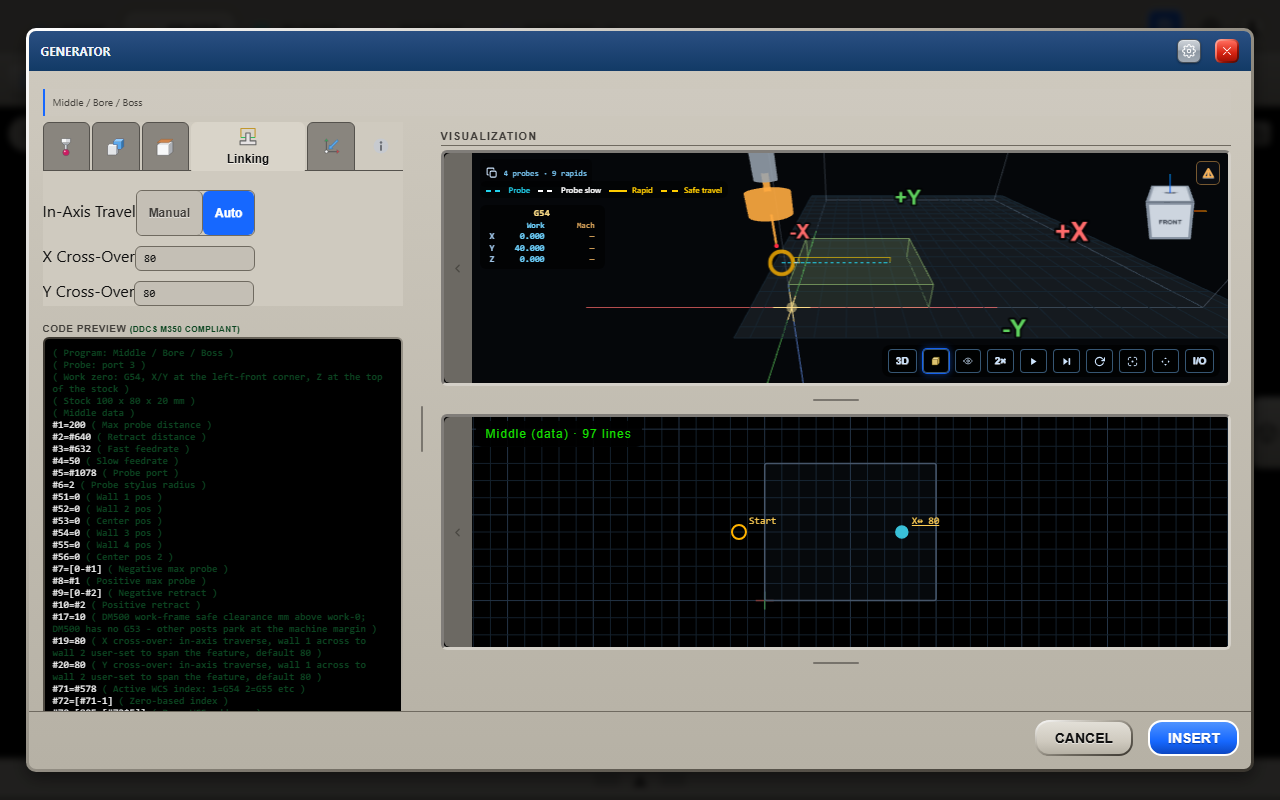This screenshot has width=1280, height=800.
Task: Open the stock block tab
Action: (165, 146)
